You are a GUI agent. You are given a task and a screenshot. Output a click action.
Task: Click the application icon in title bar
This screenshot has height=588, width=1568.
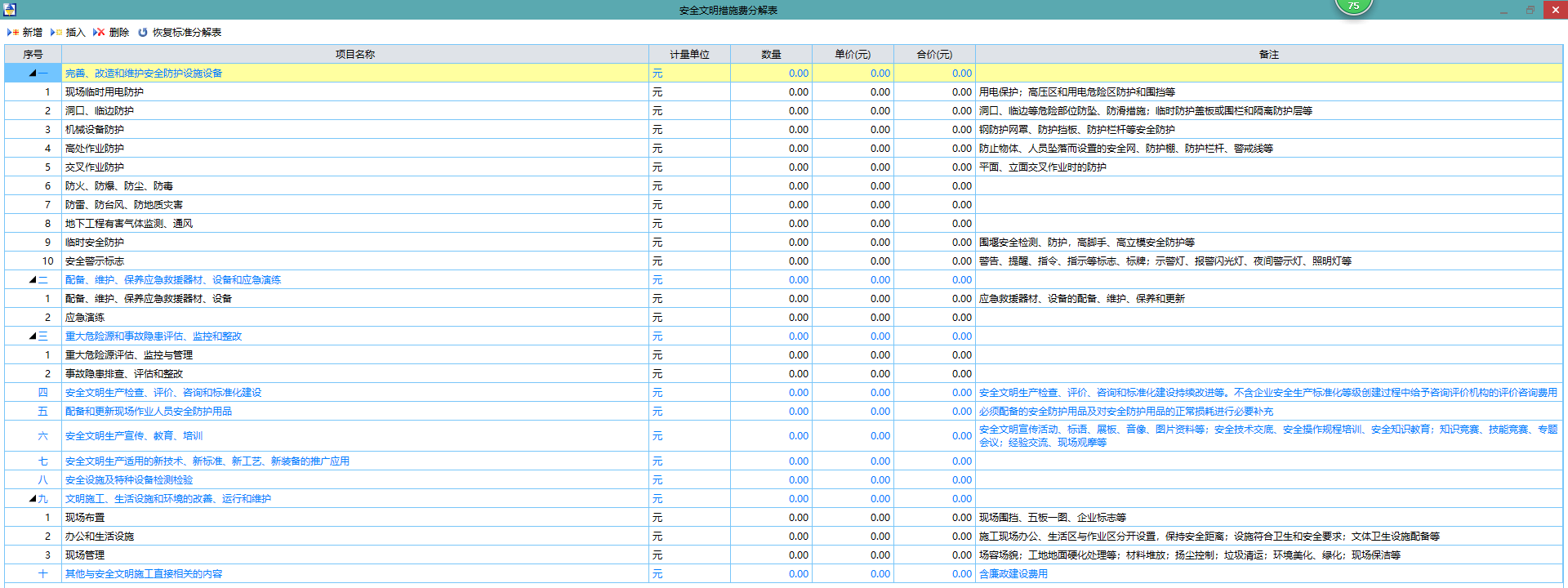[x=10, y=10]
